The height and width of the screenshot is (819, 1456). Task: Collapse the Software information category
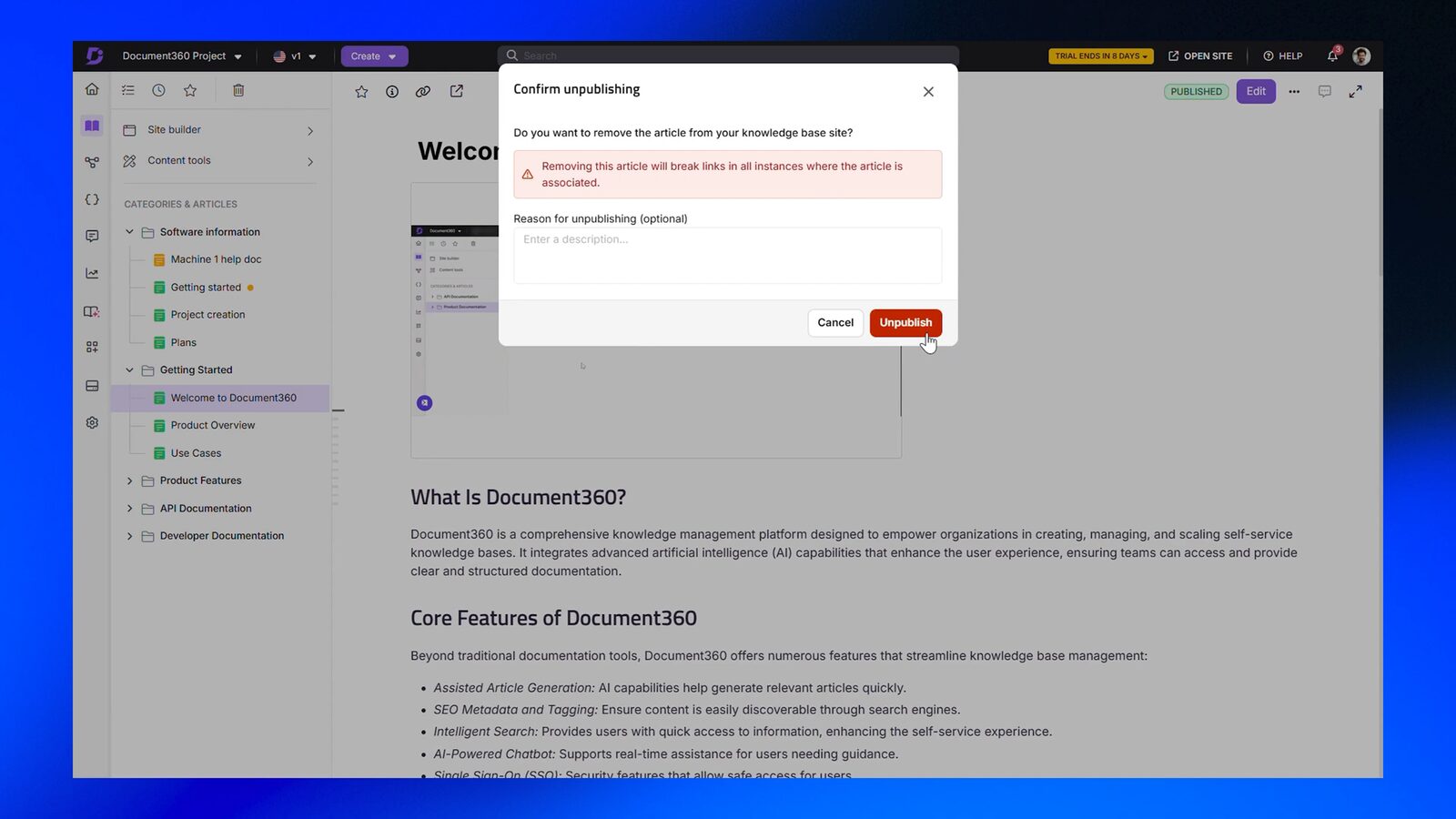tap(129, 232)
